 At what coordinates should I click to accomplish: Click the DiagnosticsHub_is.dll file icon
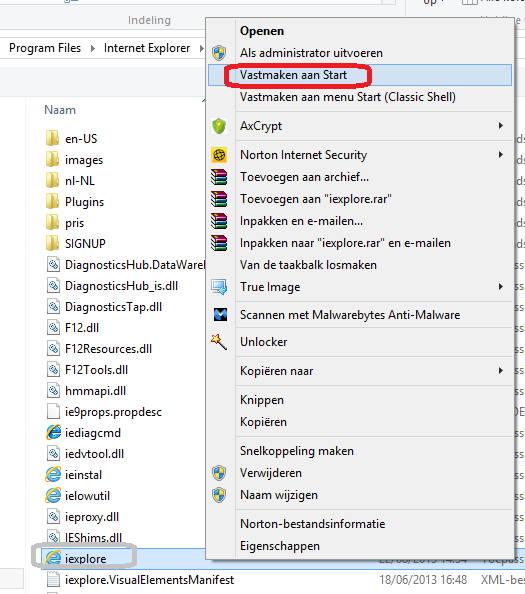53,285
